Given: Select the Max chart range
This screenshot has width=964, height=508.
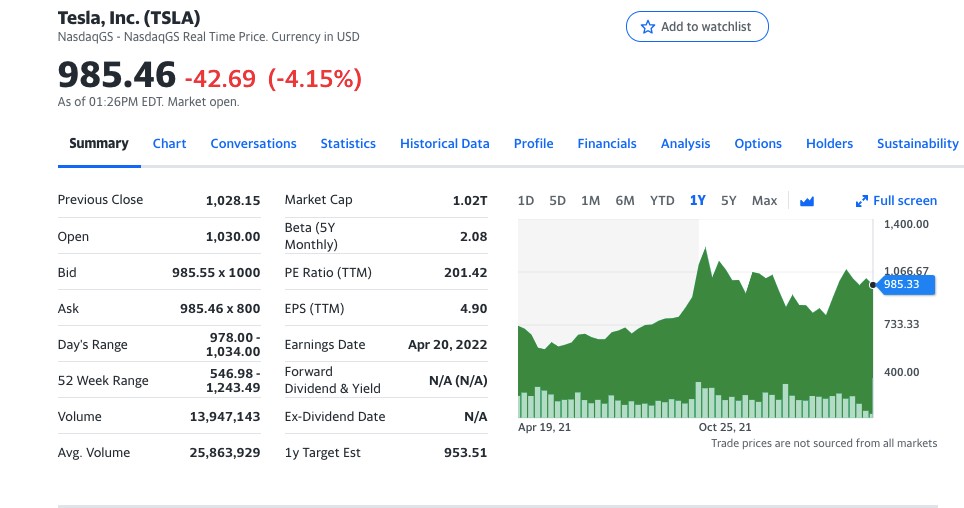Looking at the screenshot, I should pyautogui.click(x=764, y=201).
